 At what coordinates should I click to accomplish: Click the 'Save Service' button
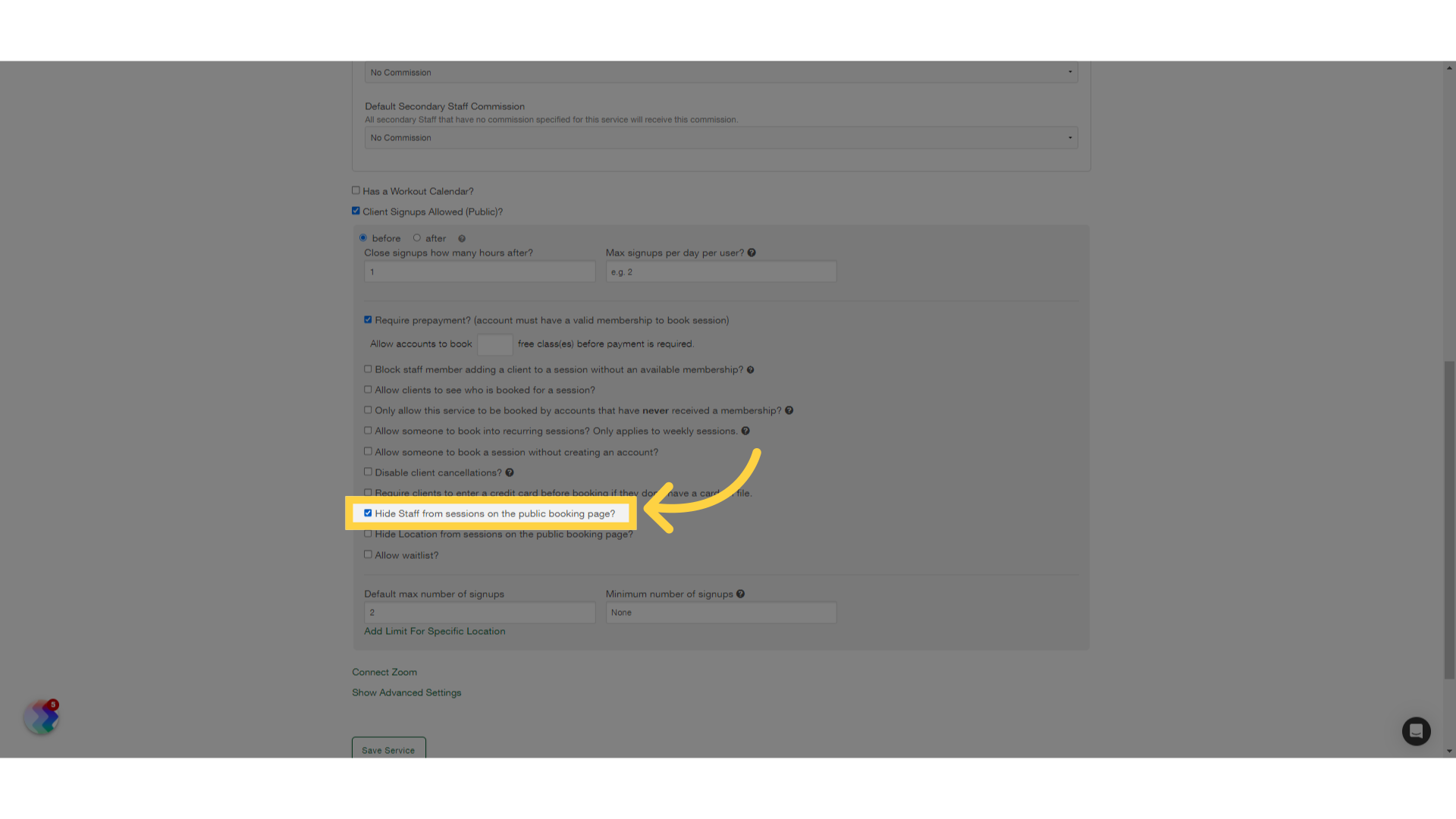(x=388, y=750)
